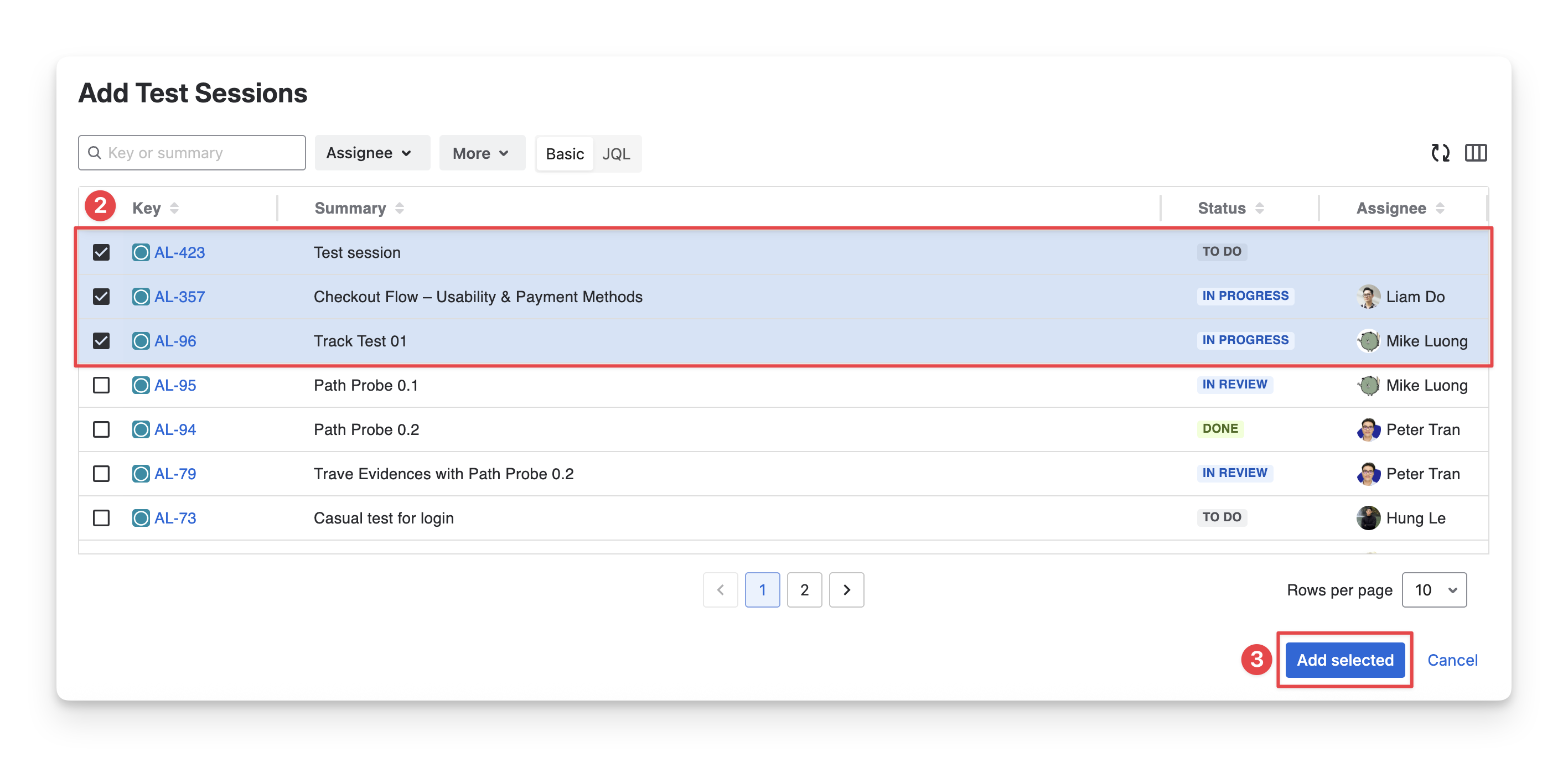Click the AL-94 issue type icon

coord(141,429)
